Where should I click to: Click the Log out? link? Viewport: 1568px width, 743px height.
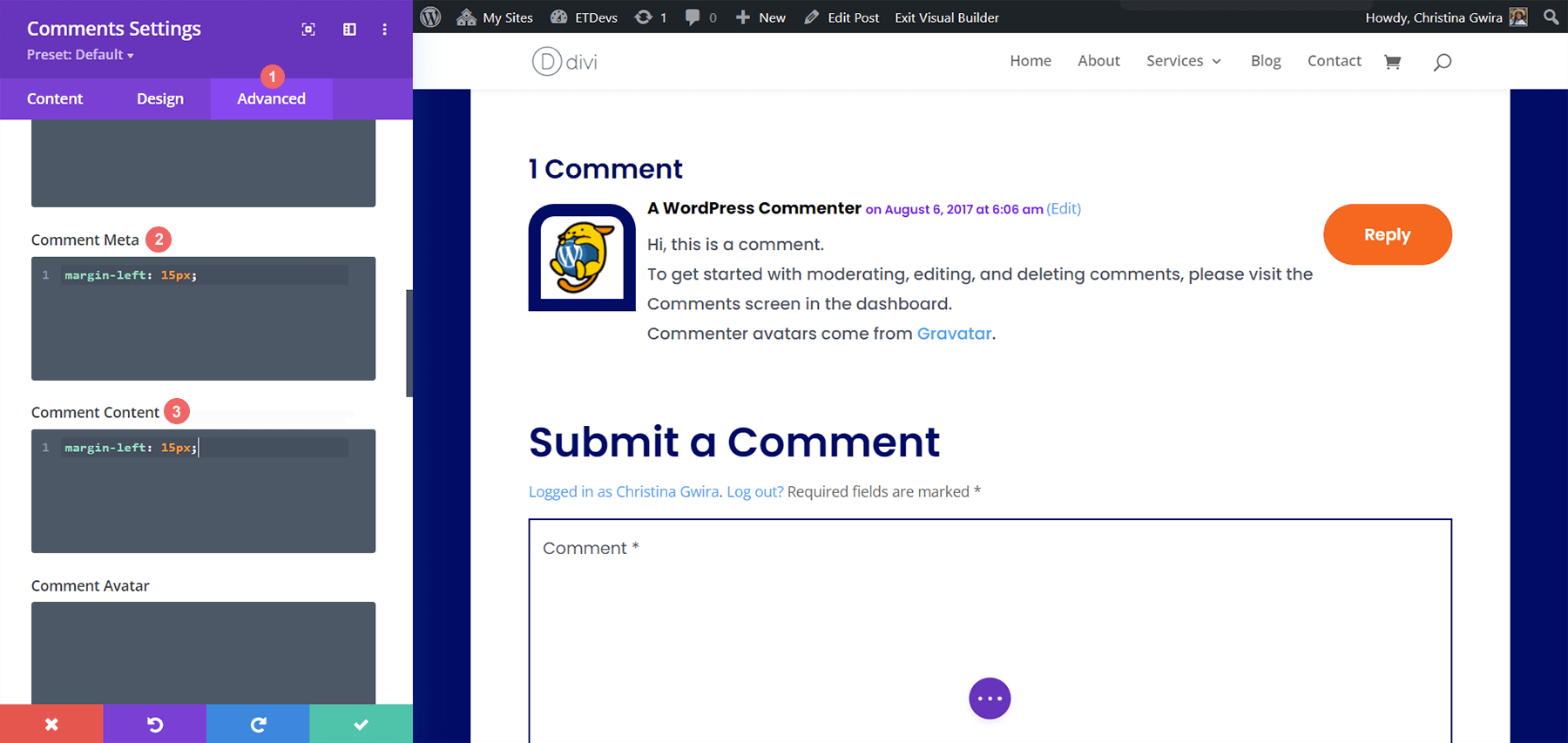(755, 491)
